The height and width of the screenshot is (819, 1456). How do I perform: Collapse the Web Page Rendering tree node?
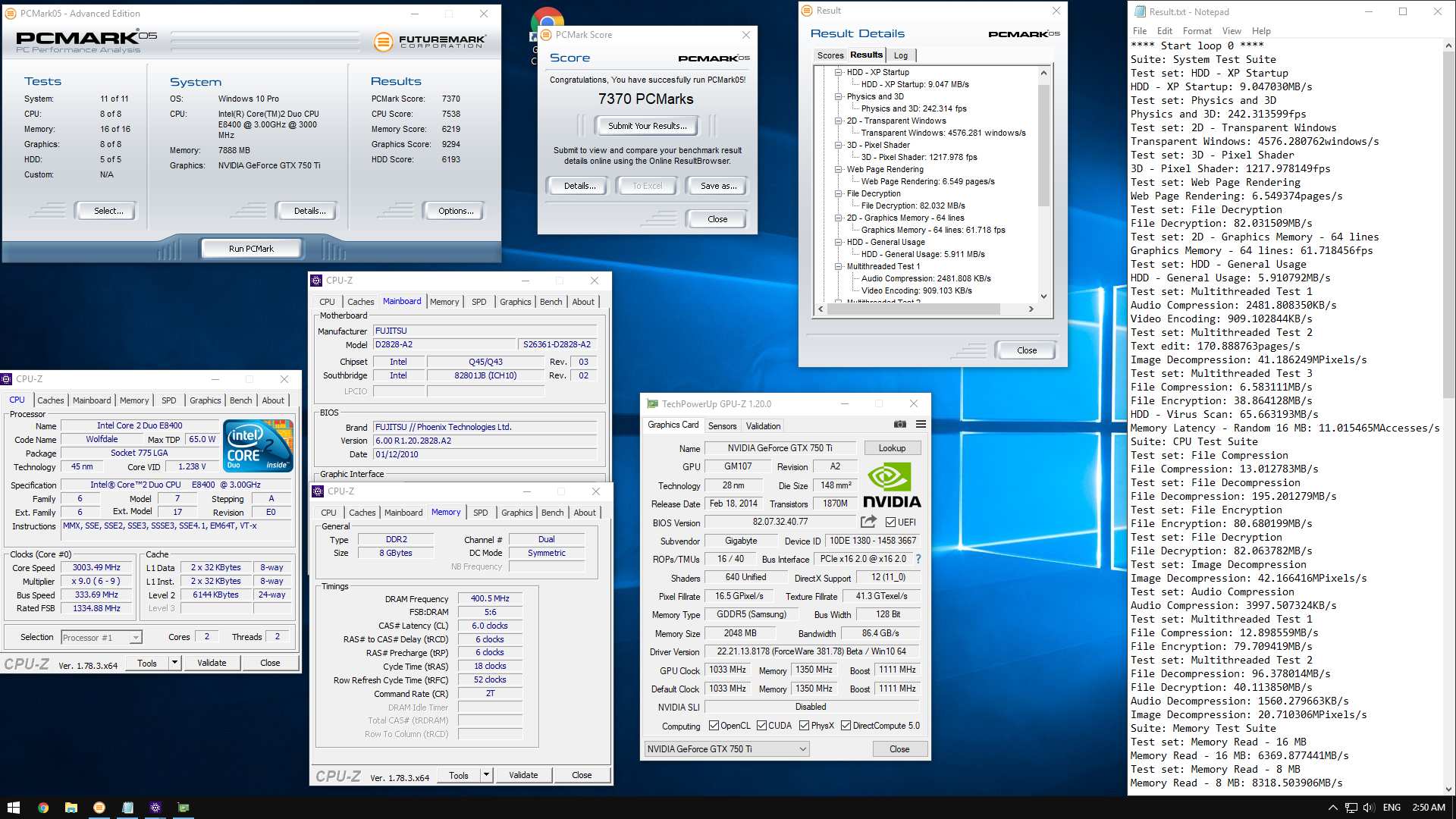[838, 169]
